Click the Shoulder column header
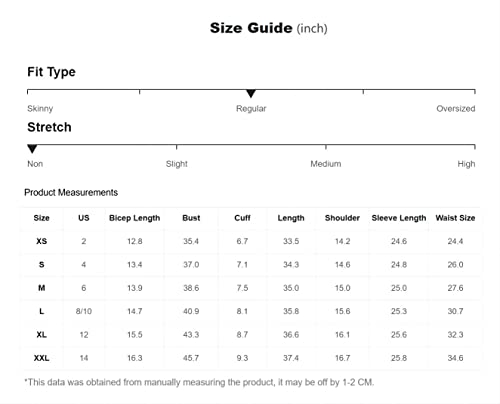The image size is (500, 404). [x=342, y=218]
